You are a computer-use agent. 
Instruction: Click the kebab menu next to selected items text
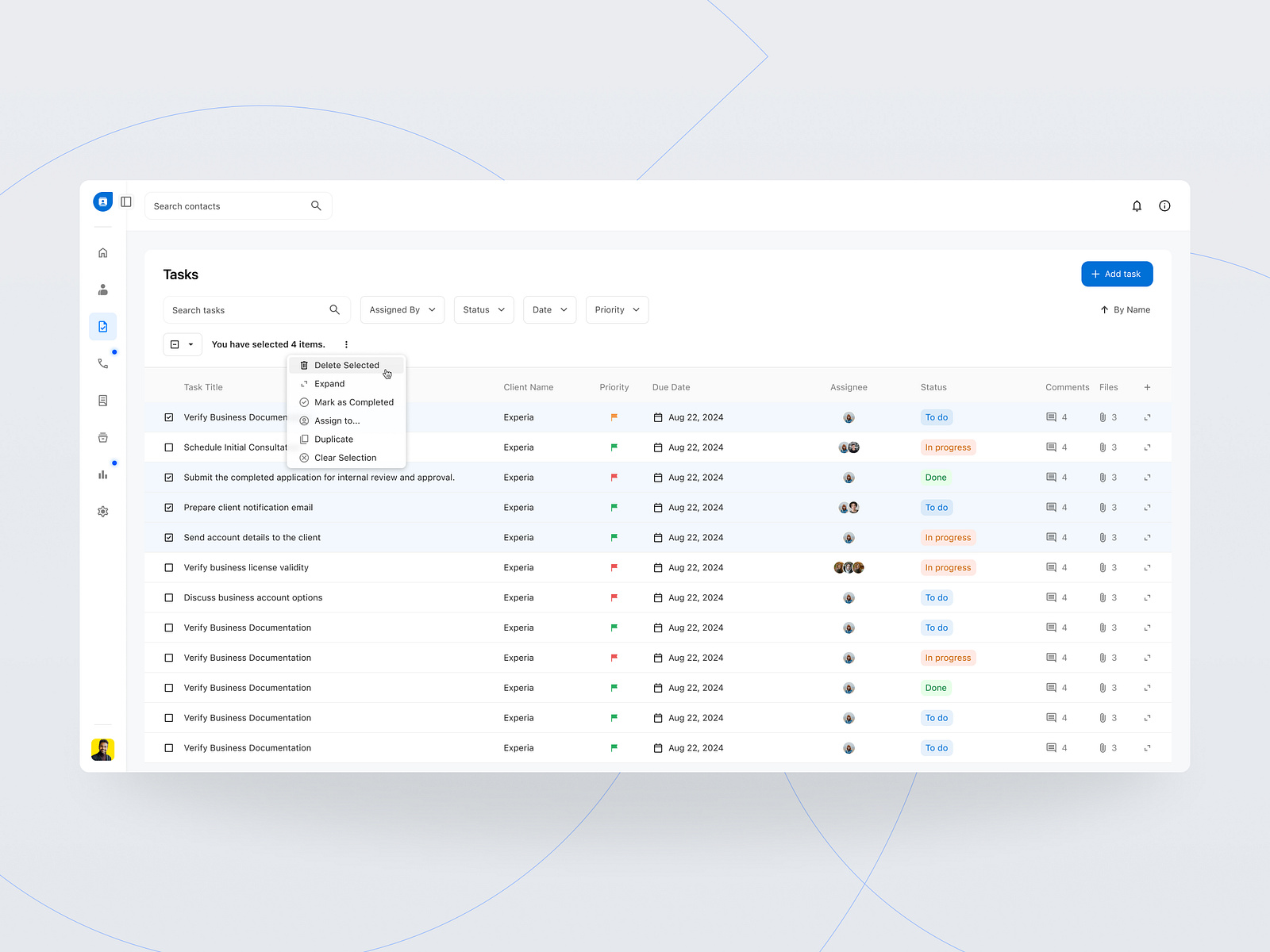coord(346,344)
